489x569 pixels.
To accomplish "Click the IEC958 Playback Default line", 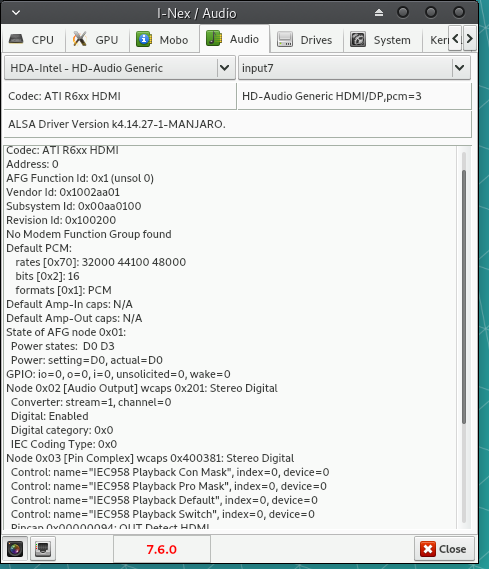I will (164, 500).
